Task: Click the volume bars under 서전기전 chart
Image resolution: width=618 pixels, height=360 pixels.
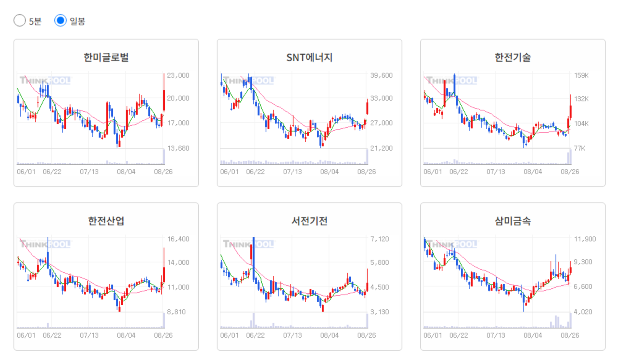Action: 294,320
